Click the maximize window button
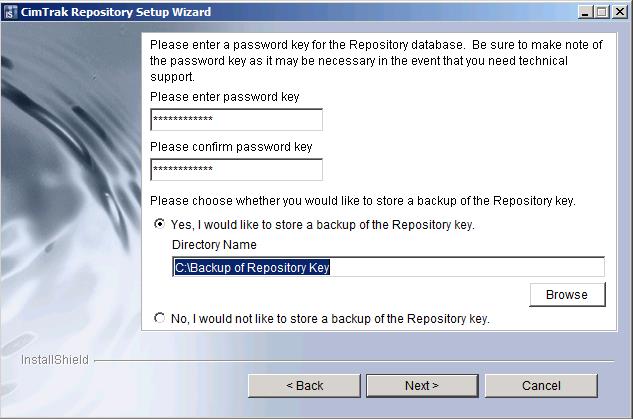The height and width of the screenshot is (419, 633). (601, 12)
